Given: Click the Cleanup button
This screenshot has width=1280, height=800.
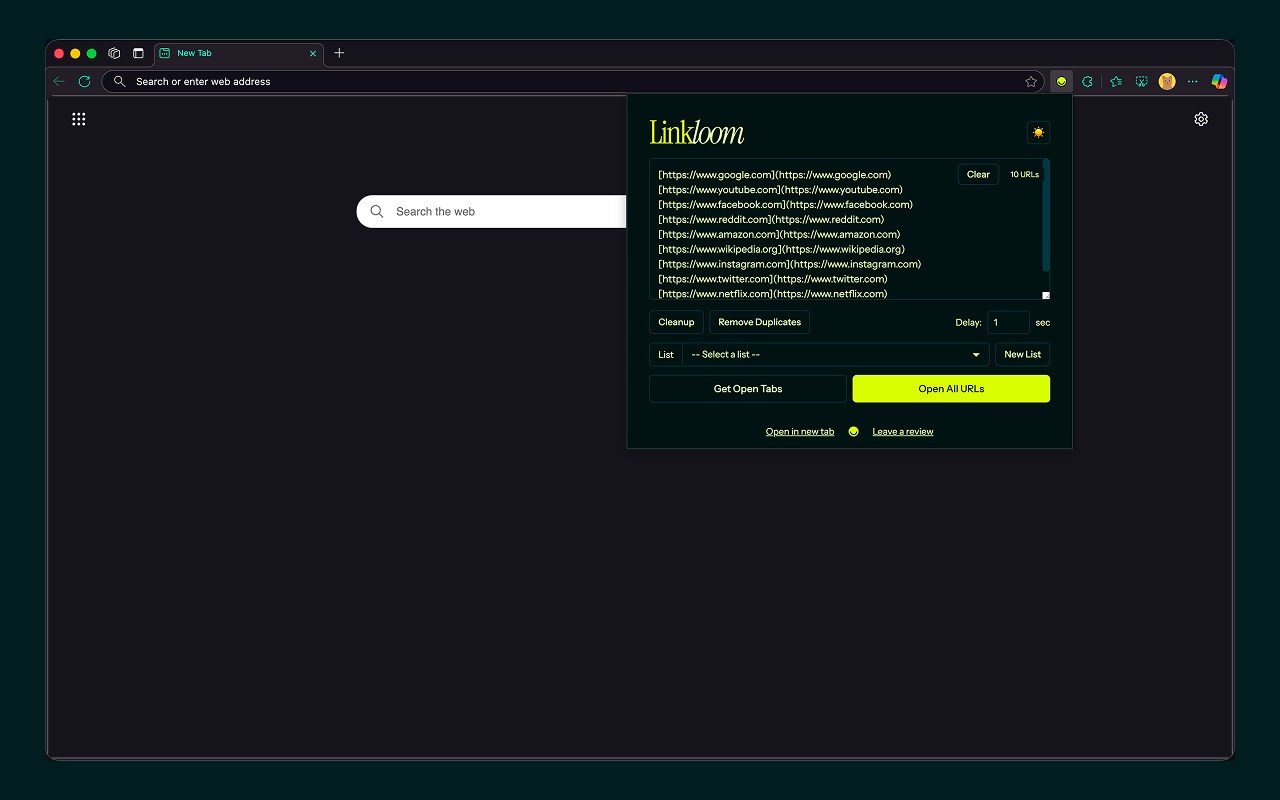Looking at the screenshot, I should 676,322.
